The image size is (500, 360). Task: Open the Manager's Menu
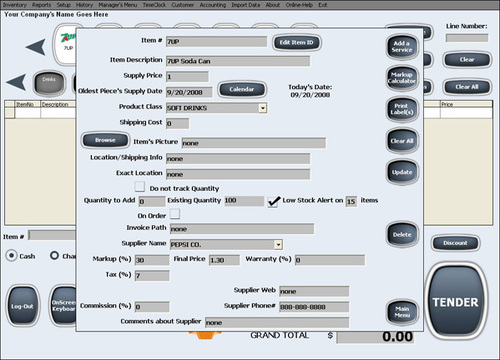pos(118,5)
